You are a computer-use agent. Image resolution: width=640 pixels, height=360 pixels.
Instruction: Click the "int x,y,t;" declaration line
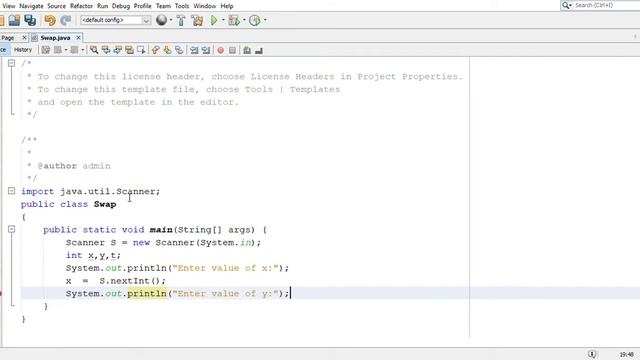(x=93, y=256)
